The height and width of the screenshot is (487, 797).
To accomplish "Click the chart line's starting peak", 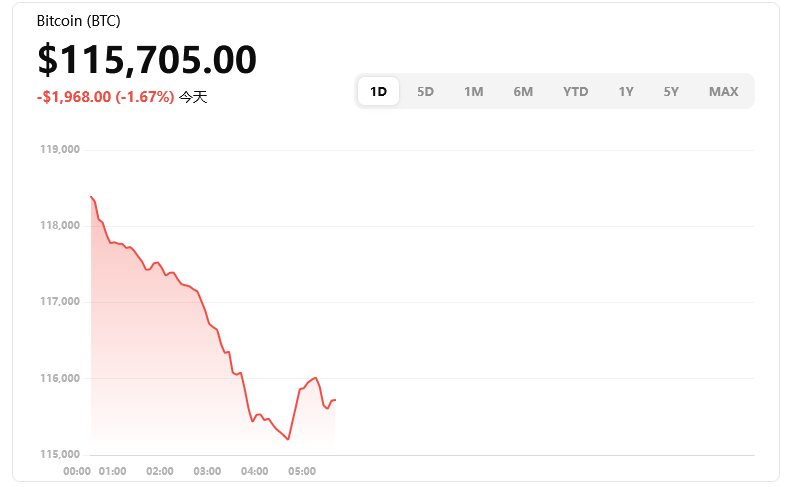I will coord(91,196).
